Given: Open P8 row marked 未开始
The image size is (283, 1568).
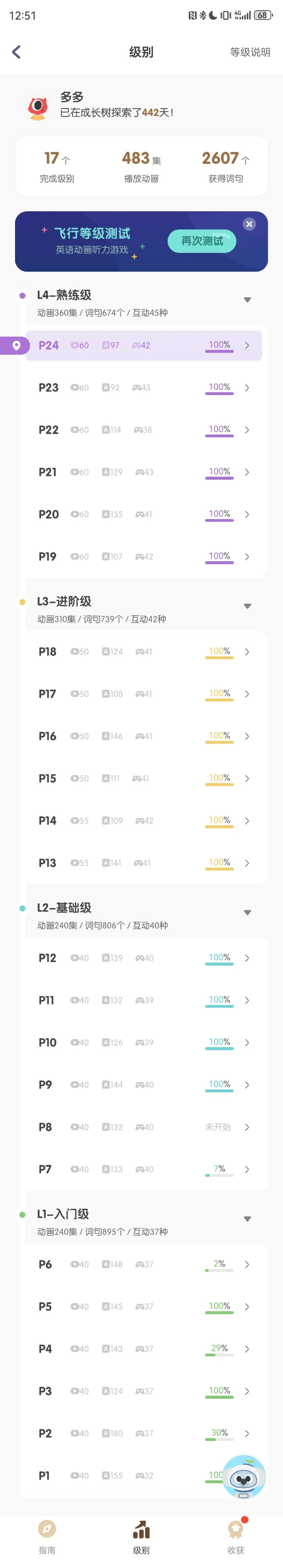Looking at the screenshot, I should (143, 1127).
